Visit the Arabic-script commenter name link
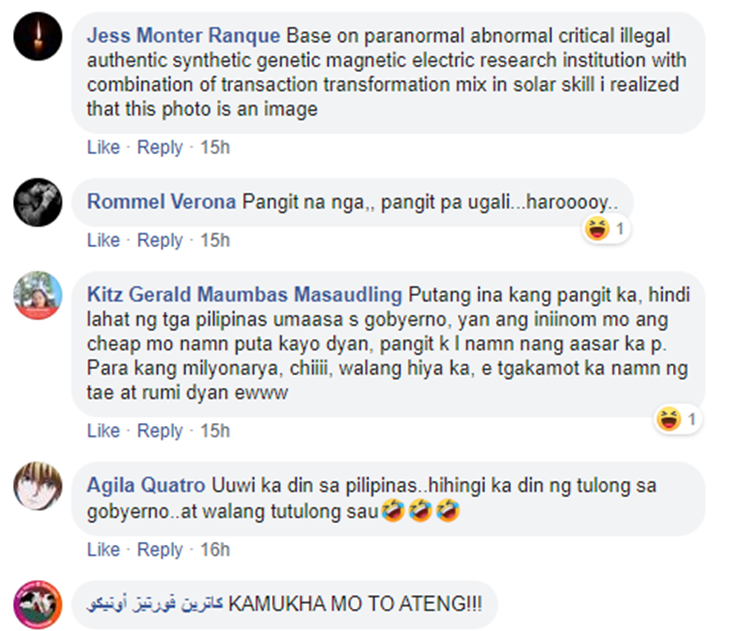 154,604
